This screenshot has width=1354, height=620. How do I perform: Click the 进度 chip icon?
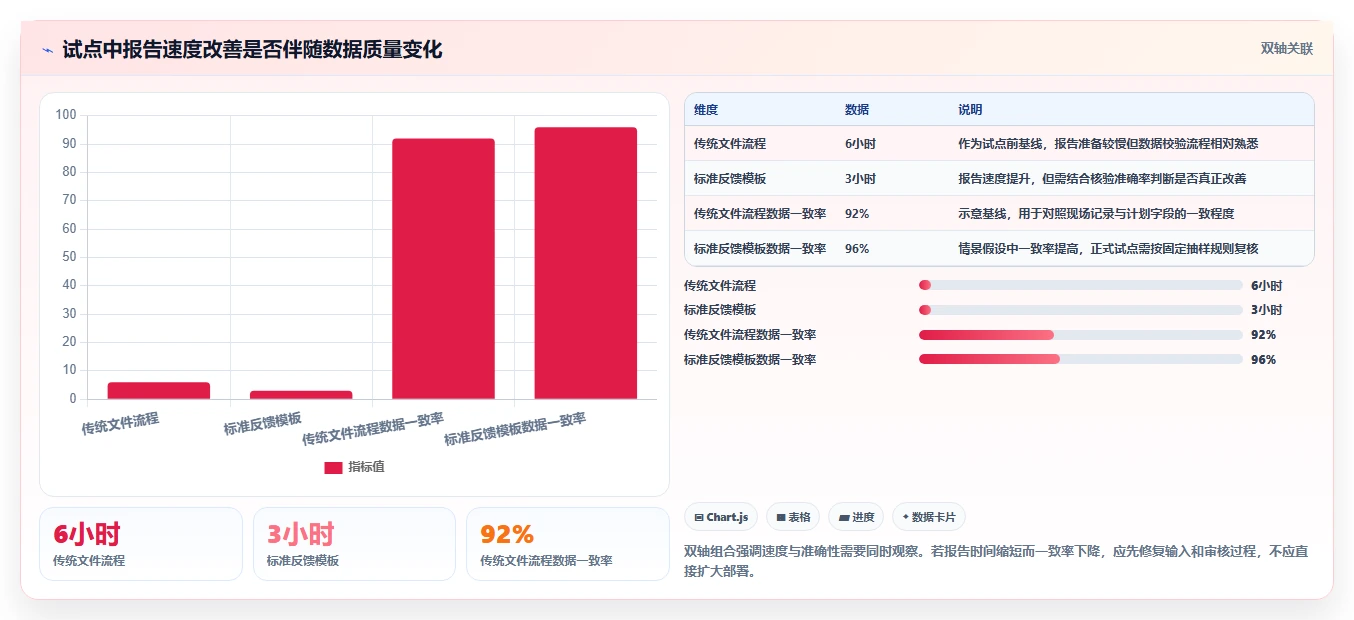click(844, 517)
